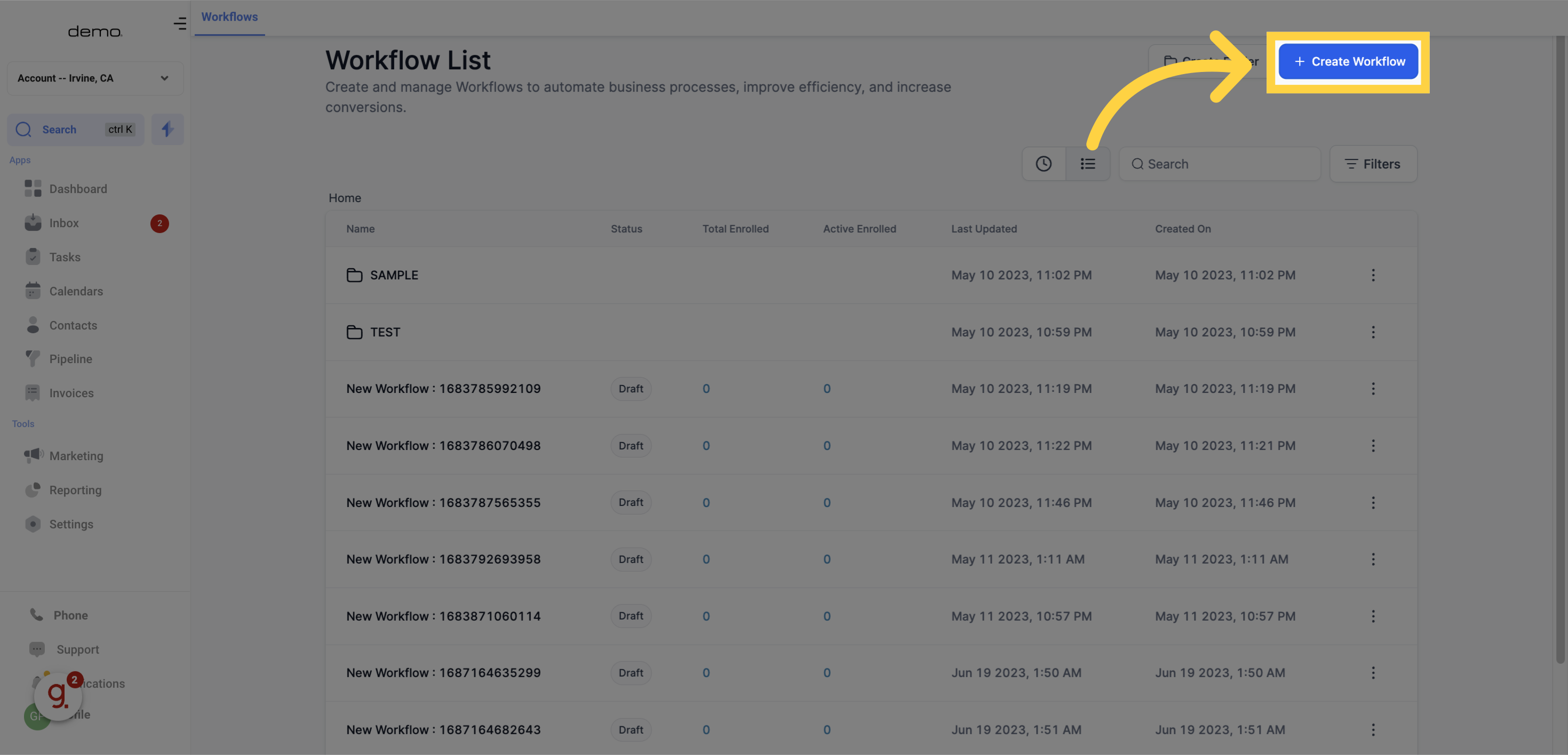Open options for workflow 1687164635299

(1373, 673)
